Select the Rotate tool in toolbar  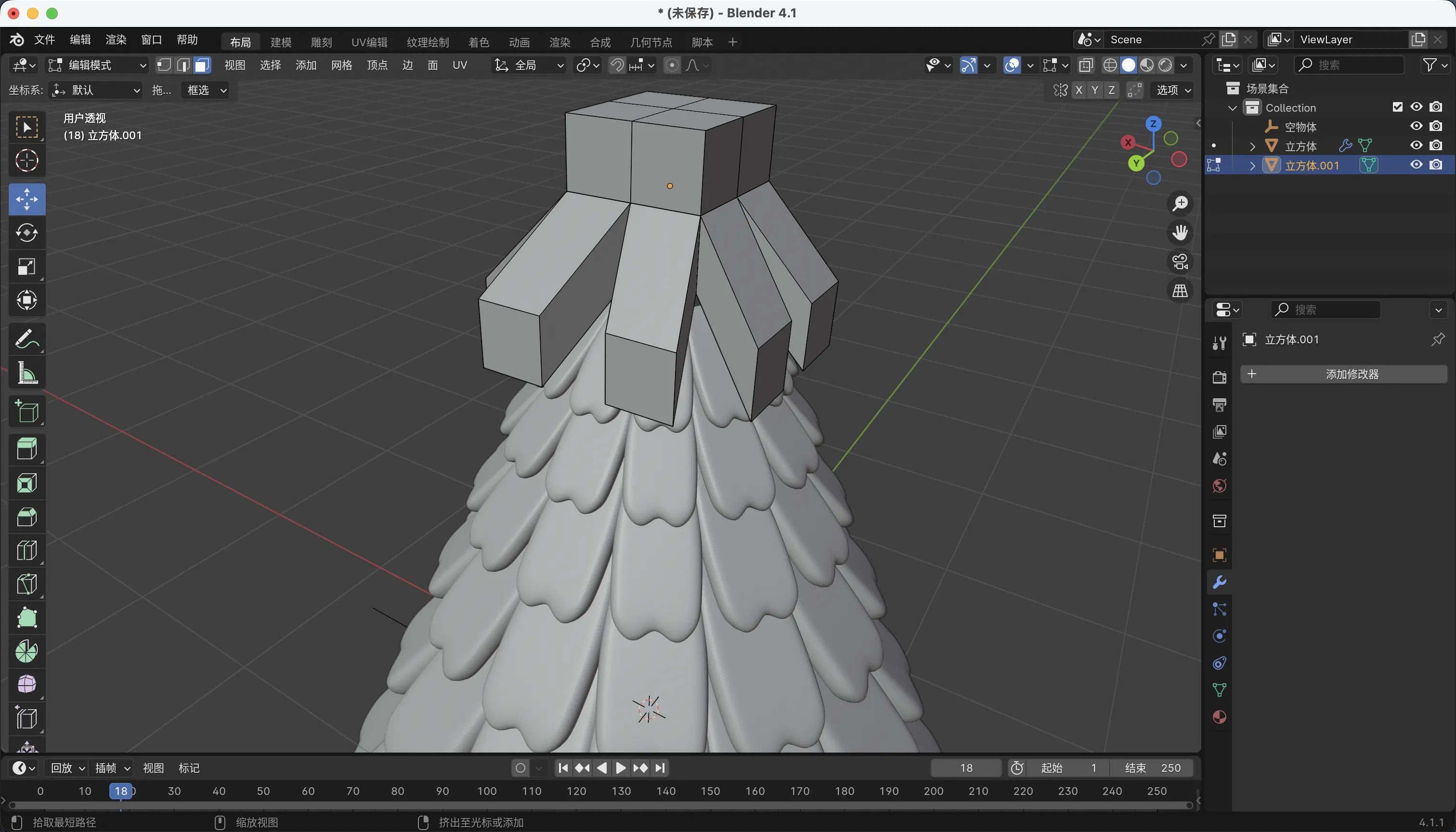click(27, 233)
